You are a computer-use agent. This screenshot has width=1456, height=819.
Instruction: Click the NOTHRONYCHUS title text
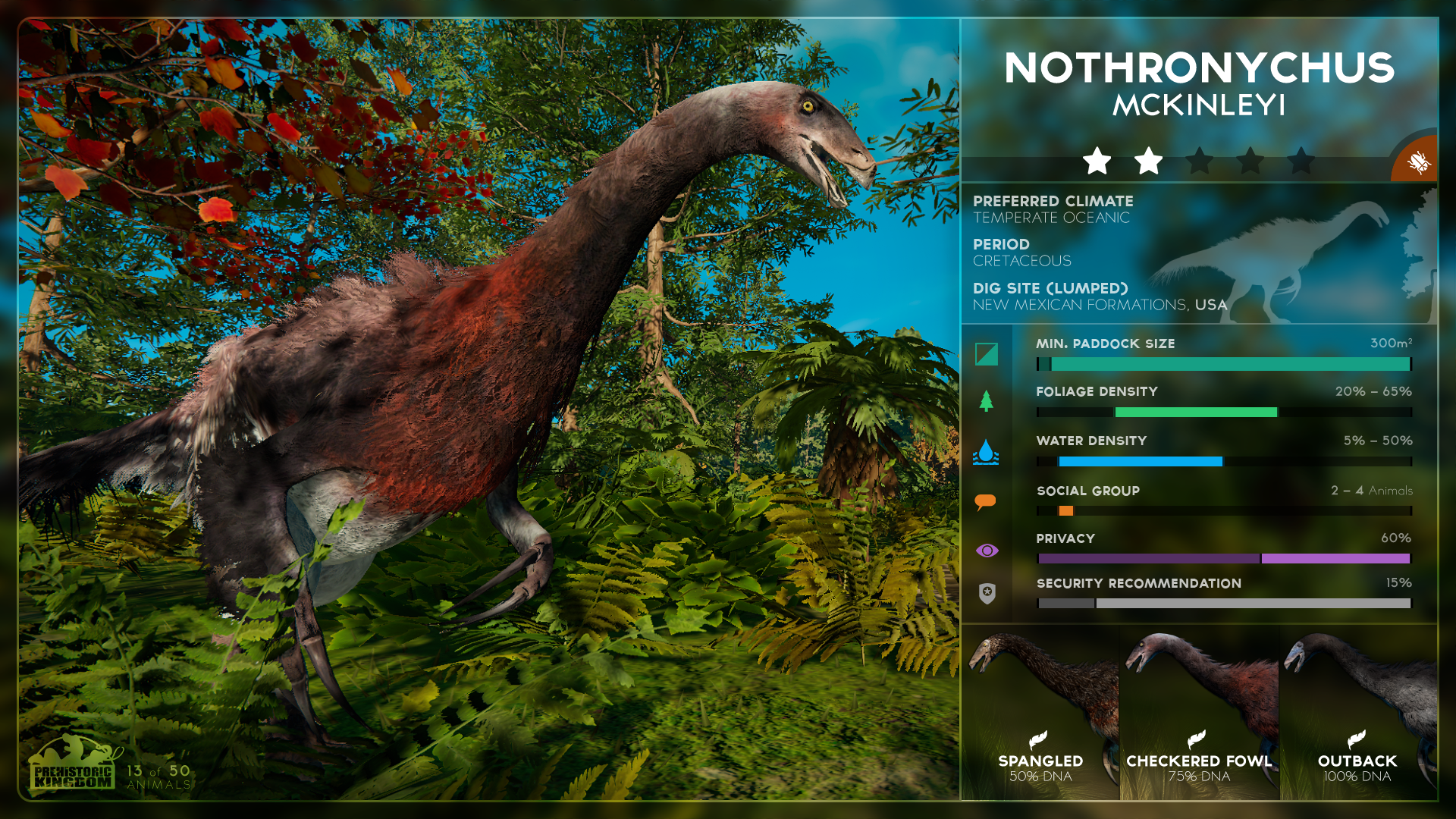click(1199, 67)
